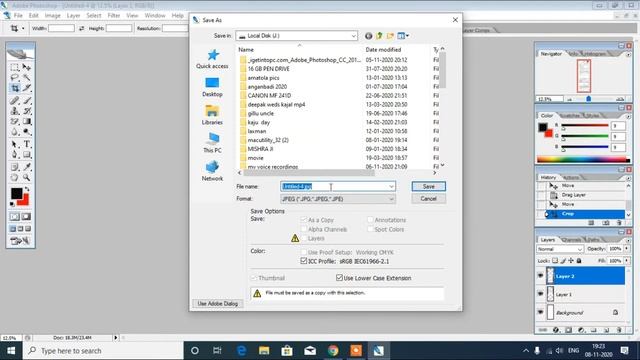Switch to the Channels tab
The width and height of the screenshot is (640, 360).
point(571,240)
